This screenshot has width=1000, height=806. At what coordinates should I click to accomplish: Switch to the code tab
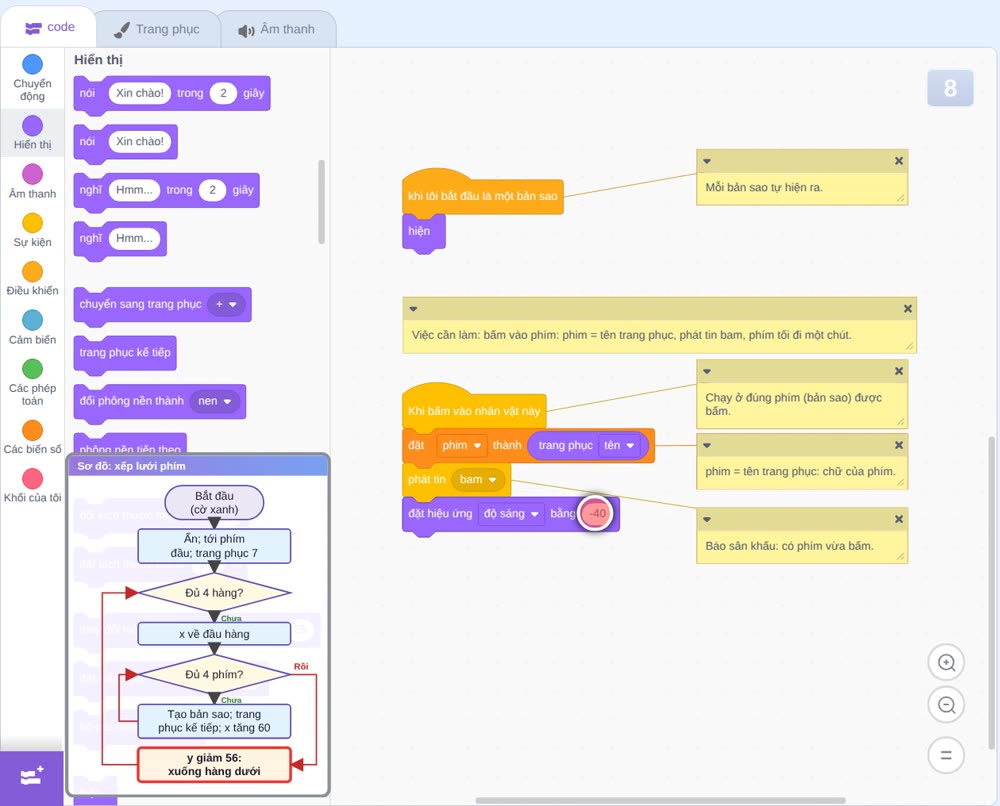(x=49, y=27)
